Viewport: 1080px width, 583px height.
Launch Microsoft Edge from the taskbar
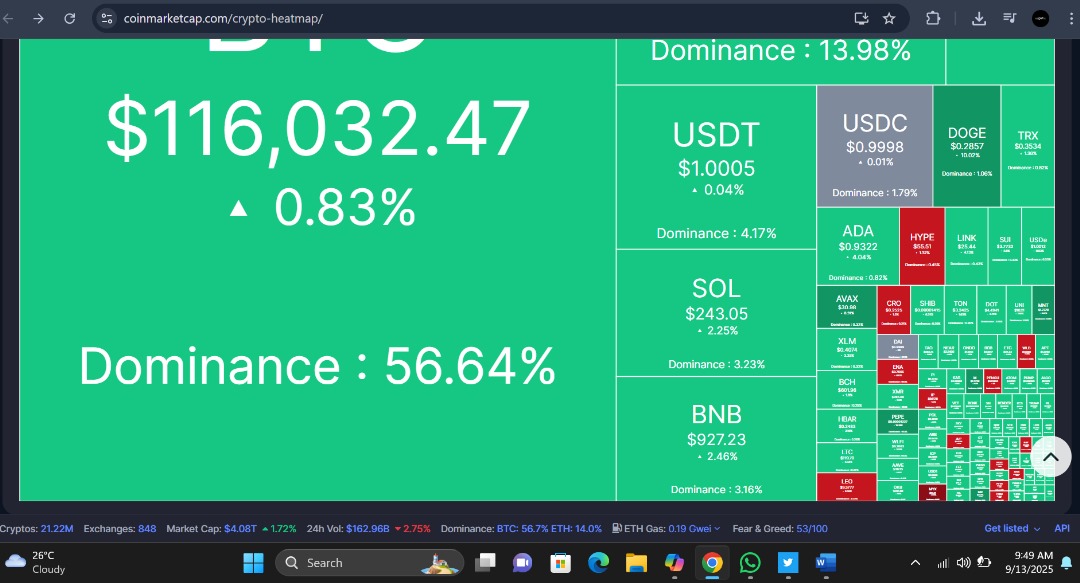(598, 563)
